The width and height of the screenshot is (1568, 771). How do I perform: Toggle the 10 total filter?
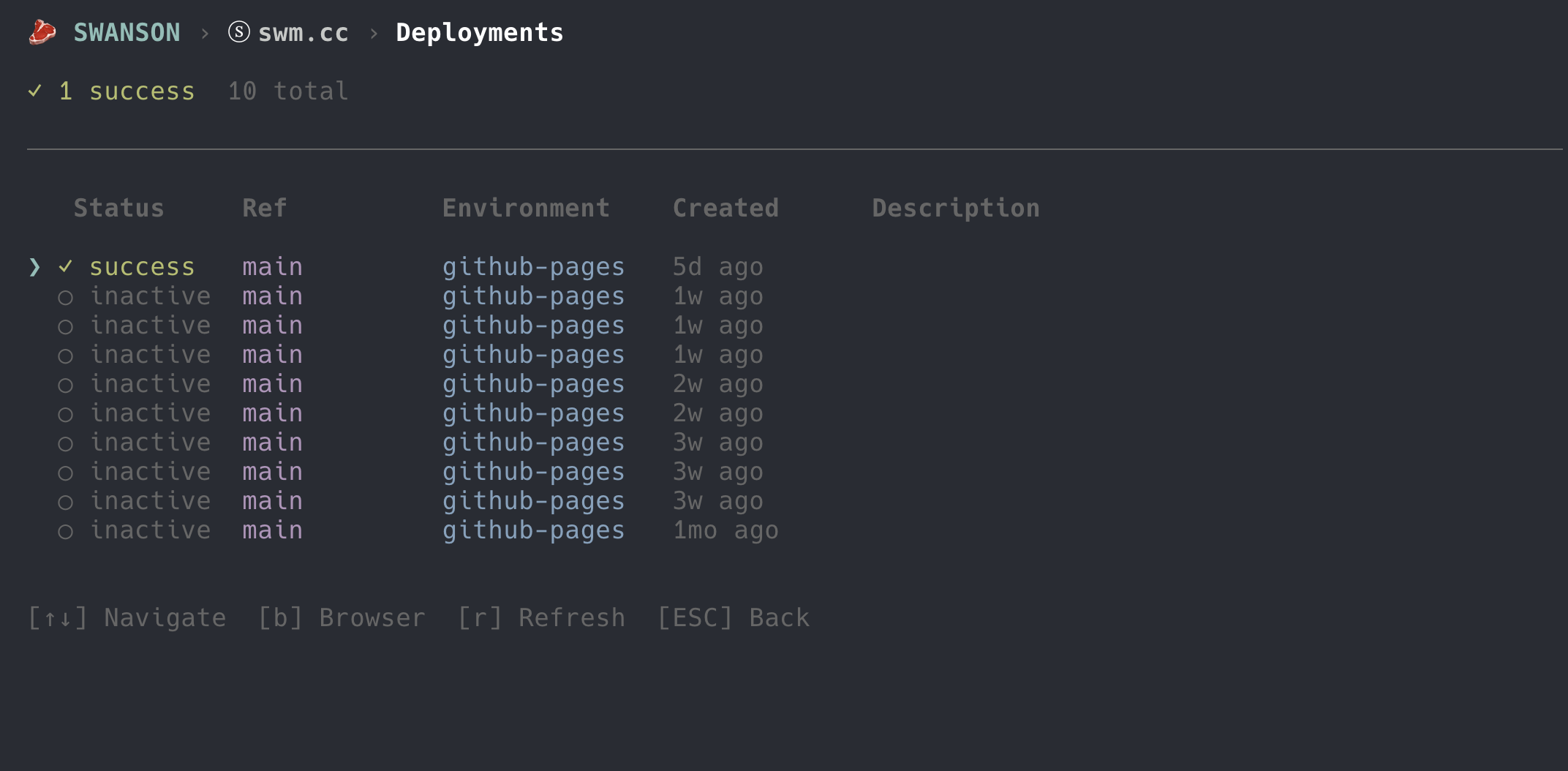[287, 91]
